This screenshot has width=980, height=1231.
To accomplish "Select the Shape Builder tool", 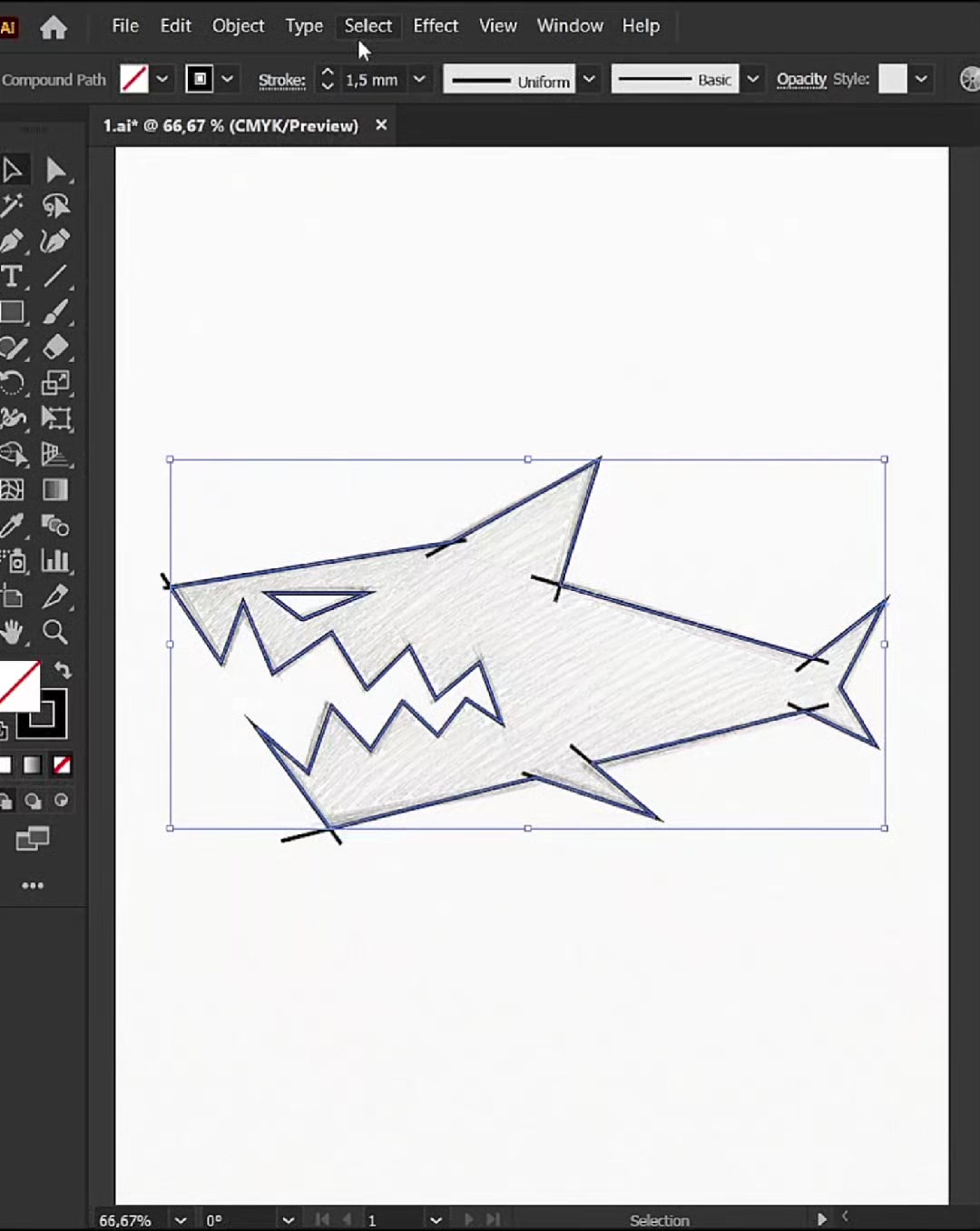I will pyautogui.click(x=12, y=454).
